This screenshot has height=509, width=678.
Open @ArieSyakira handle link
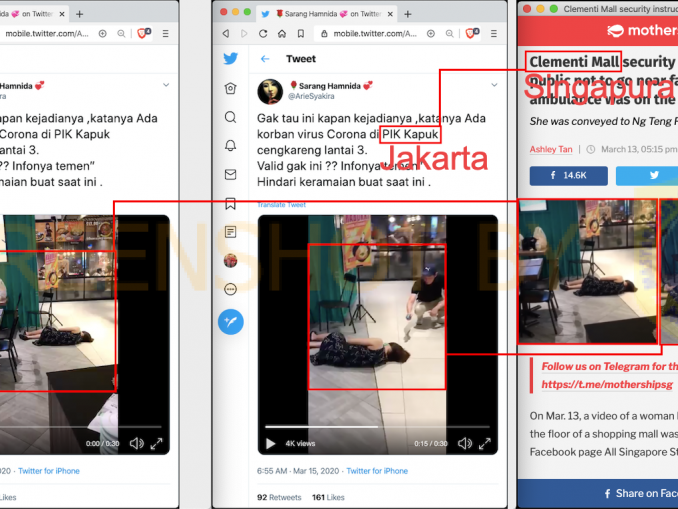[311, 96]
